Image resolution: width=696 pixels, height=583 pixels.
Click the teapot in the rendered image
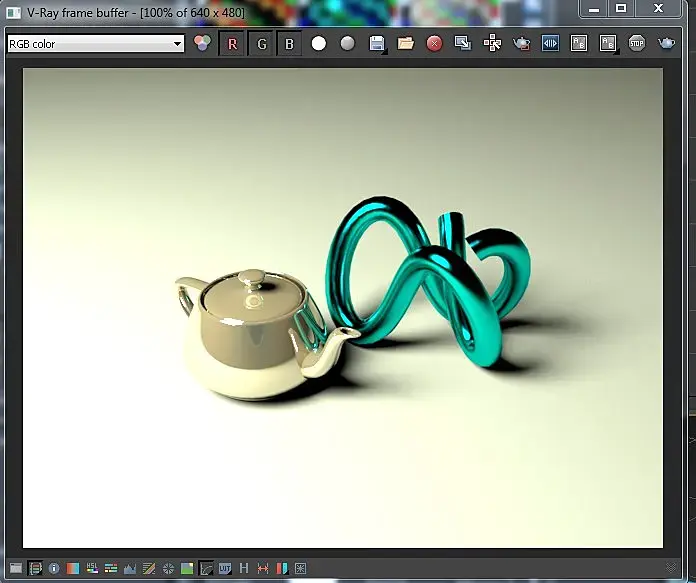pos(262,333)
